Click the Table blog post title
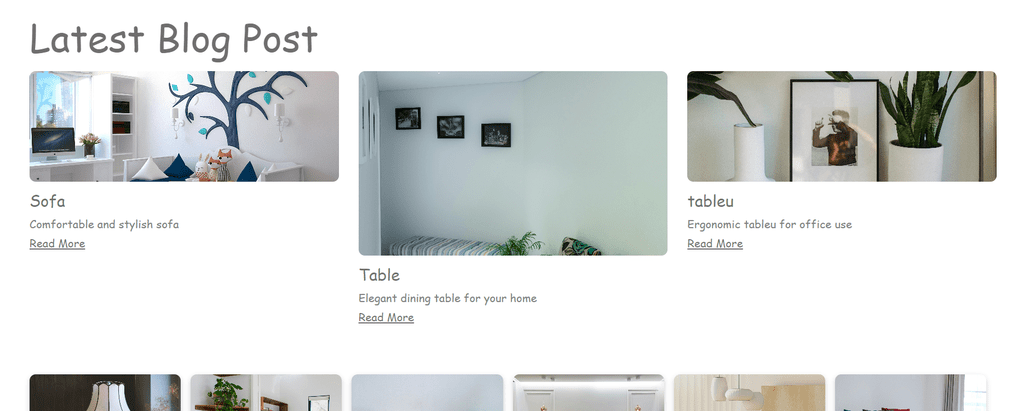The height and width of the screenshot is (411, 1024). [x=379, y=275]
